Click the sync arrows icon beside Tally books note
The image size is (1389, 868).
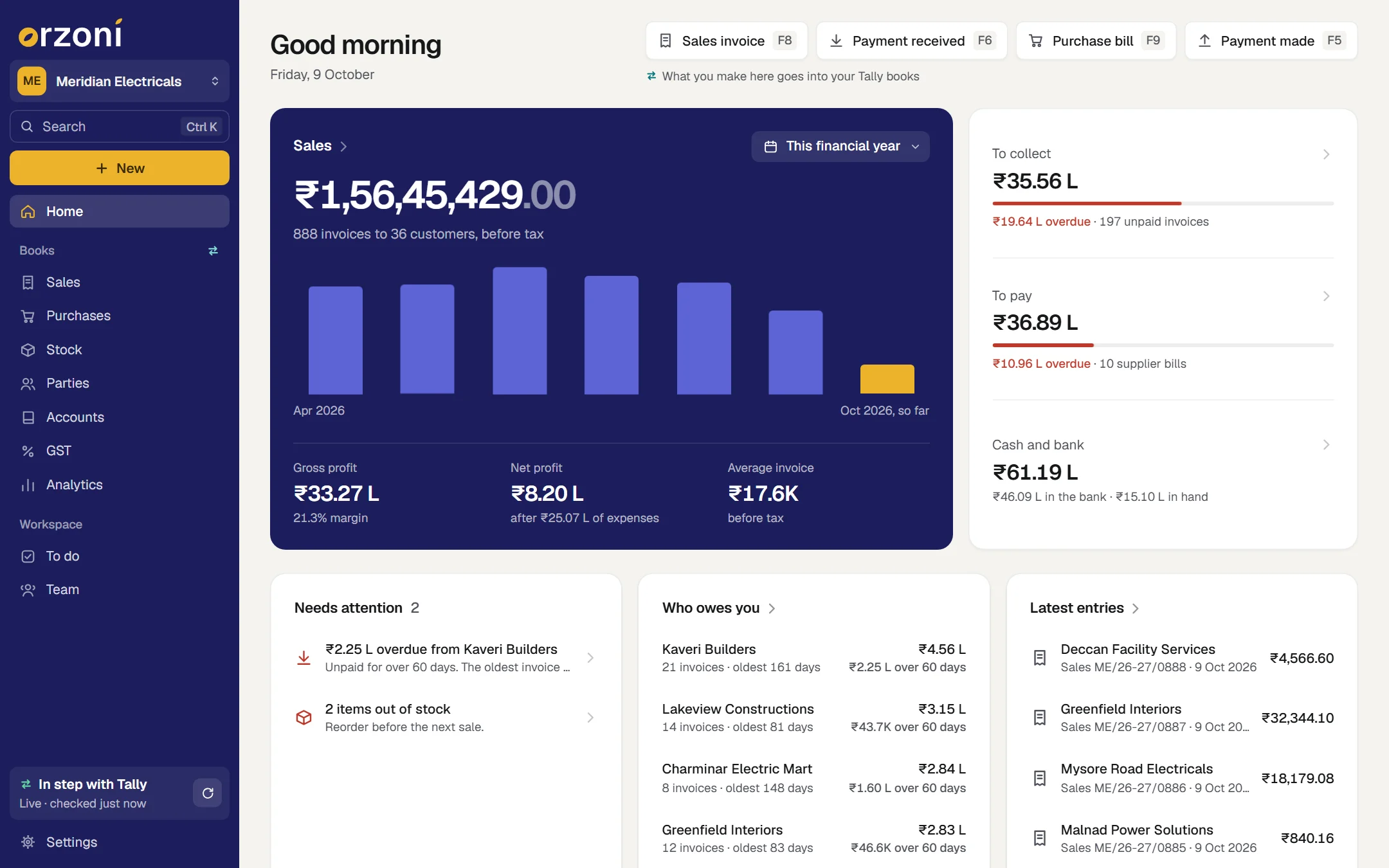point(651,76)
